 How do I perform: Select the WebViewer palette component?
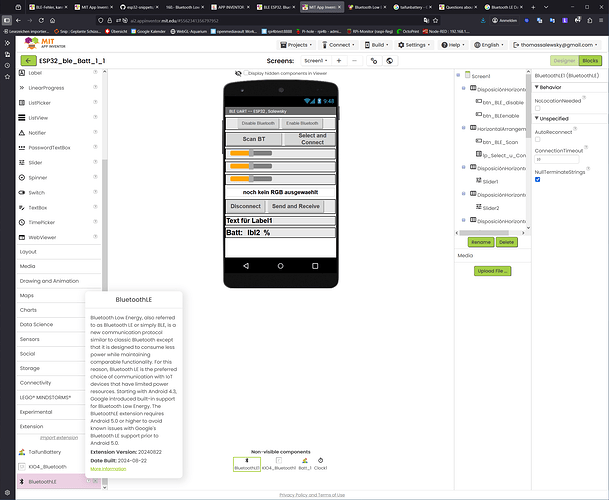tap(42, 237)
